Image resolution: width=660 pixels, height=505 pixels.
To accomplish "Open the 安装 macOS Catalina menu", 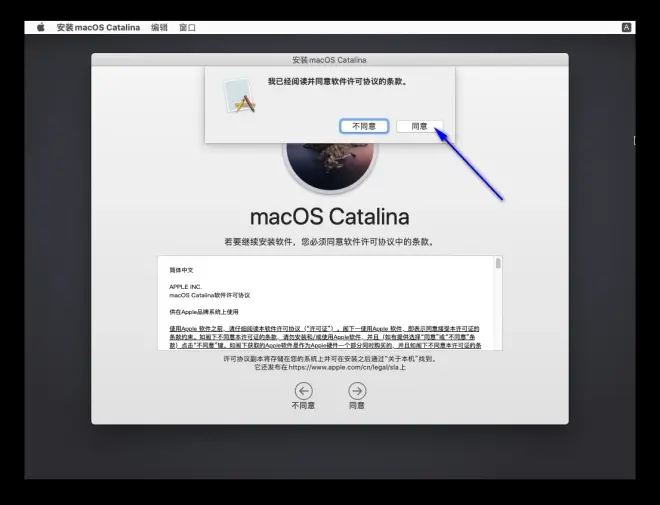I will [x=98, y=27].
